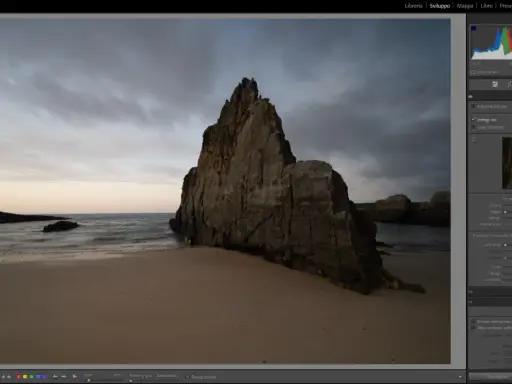Go to next photo with right arrow

point(63,377)
